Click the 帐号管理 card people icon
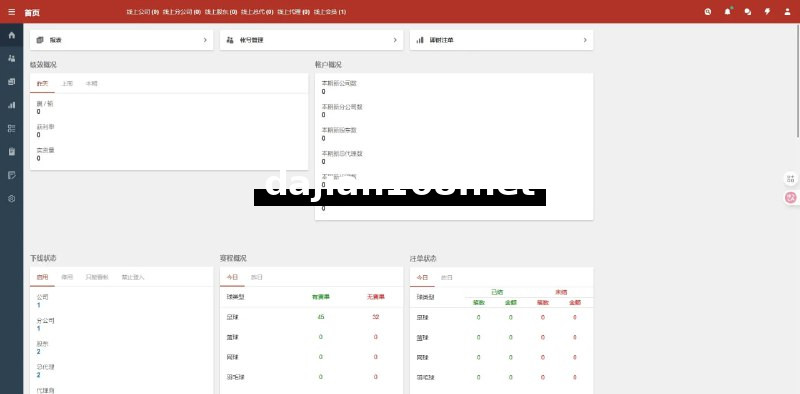800x394 pixels. 230,40
